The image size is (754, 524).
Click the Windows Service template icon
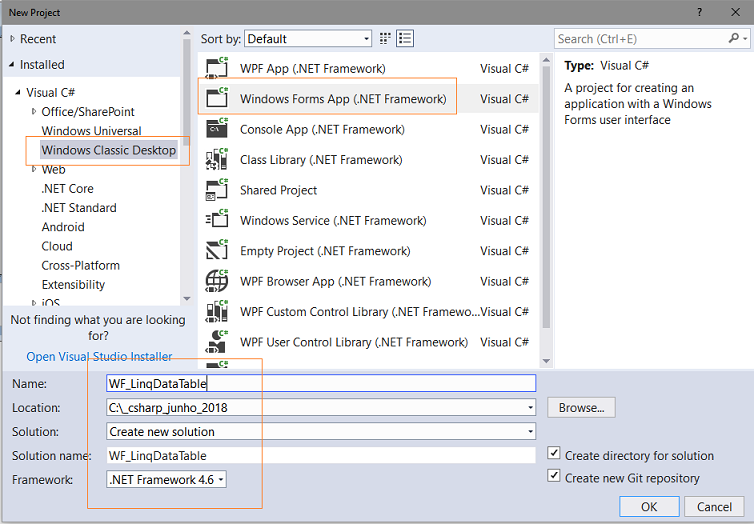(217, 220)
